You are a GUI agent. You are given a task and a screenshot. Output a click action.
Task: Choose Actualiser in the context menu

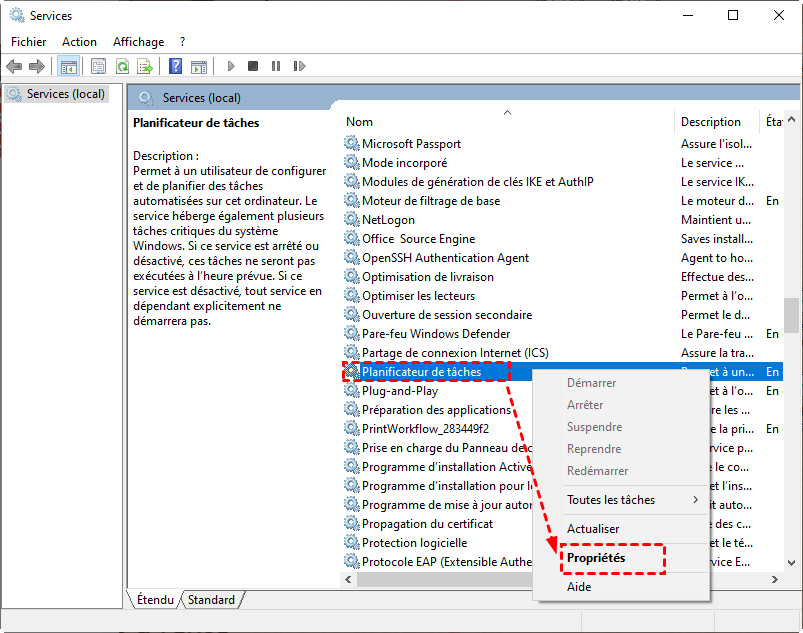coord(593,529)
